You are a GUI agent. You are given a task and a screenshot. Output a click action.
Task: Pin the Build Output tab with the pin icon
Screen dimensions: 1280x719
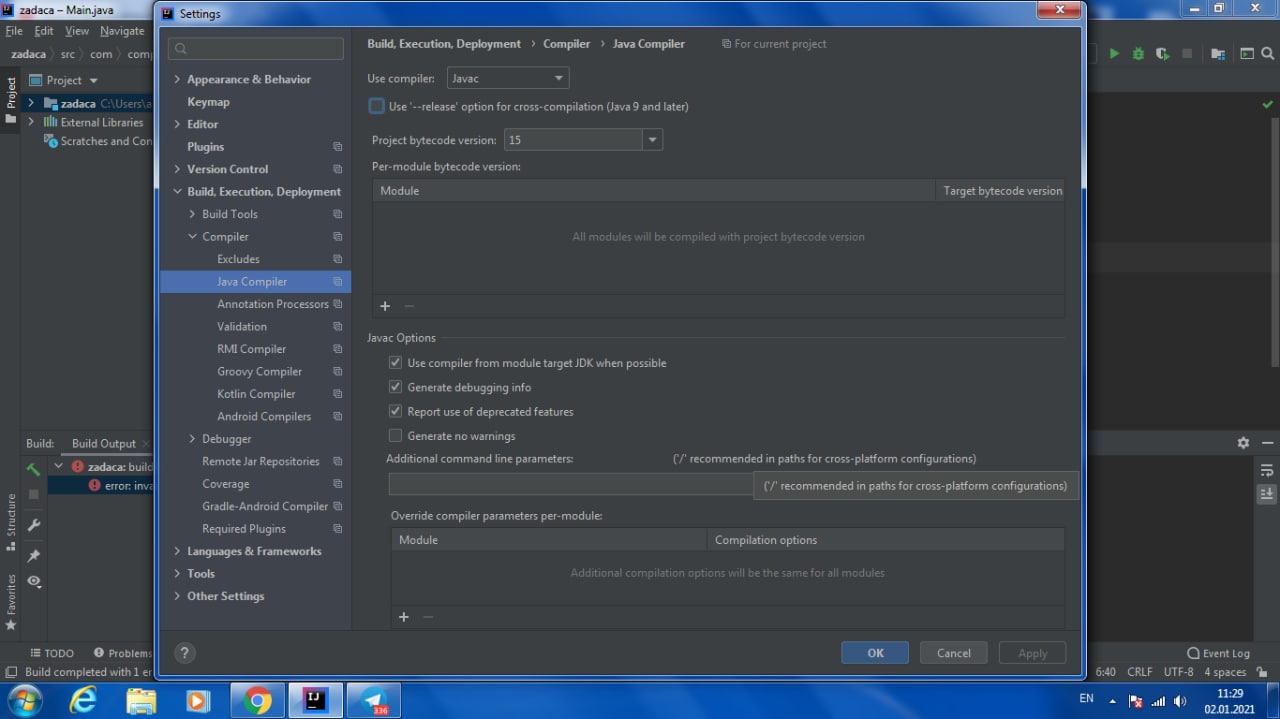33,556
